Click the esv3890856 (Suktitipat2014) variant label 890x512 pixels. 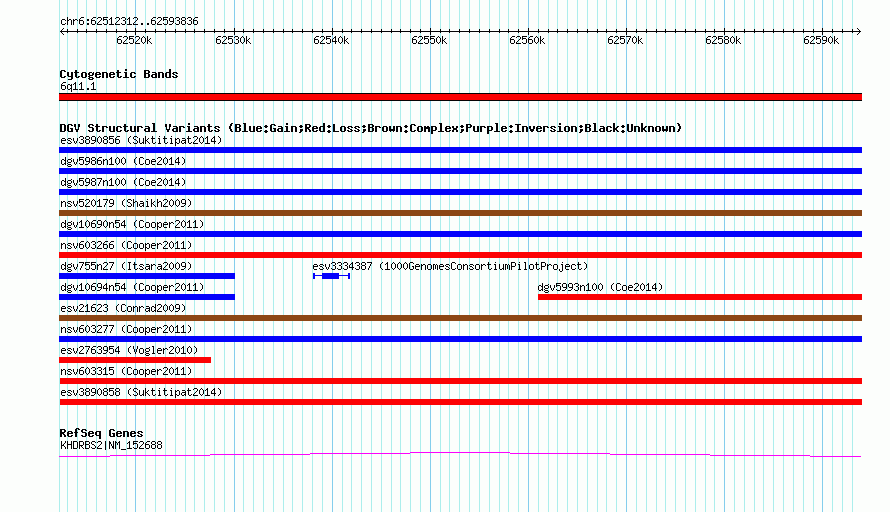click(x=141, y=140)
